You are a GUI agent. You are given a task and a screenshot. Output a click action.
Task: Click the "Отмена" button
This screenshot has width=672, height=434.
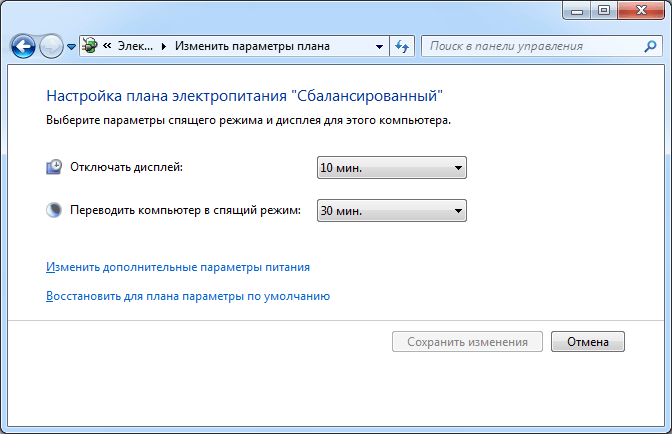588,341
